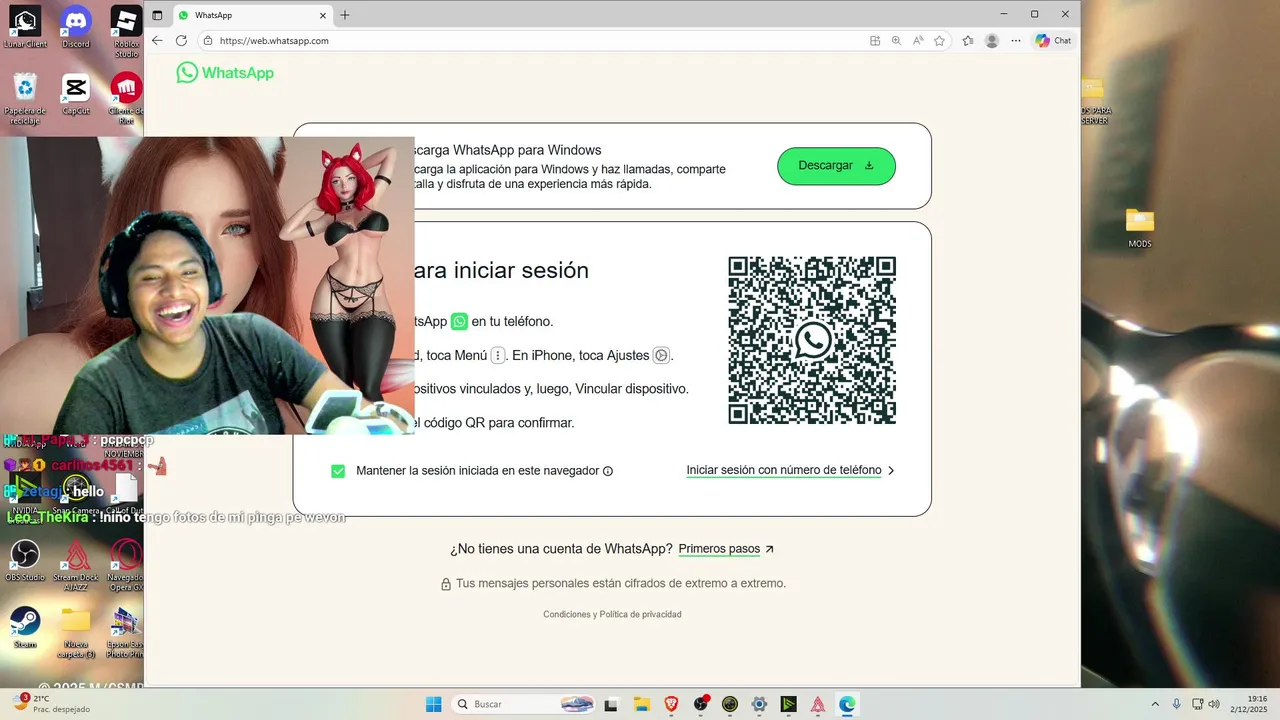Image resolution: width=1280 pixels, height=720 pixels.
Task: Open the Snap Camera desktop icon
Action: tap(76, 493)
